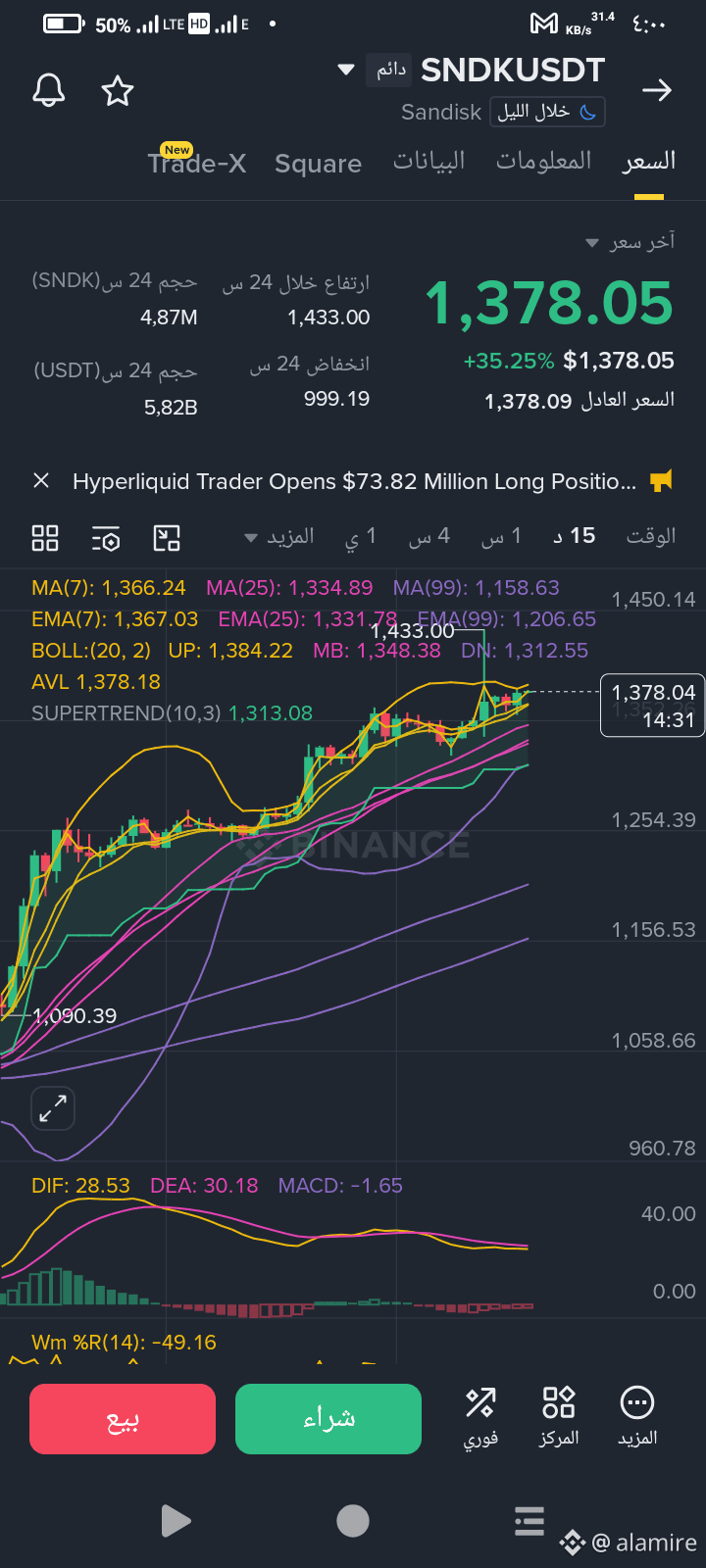706x1568 pixels.
Task: Tap the 1,433.00 high marker on chart
Action: point(412,630)
